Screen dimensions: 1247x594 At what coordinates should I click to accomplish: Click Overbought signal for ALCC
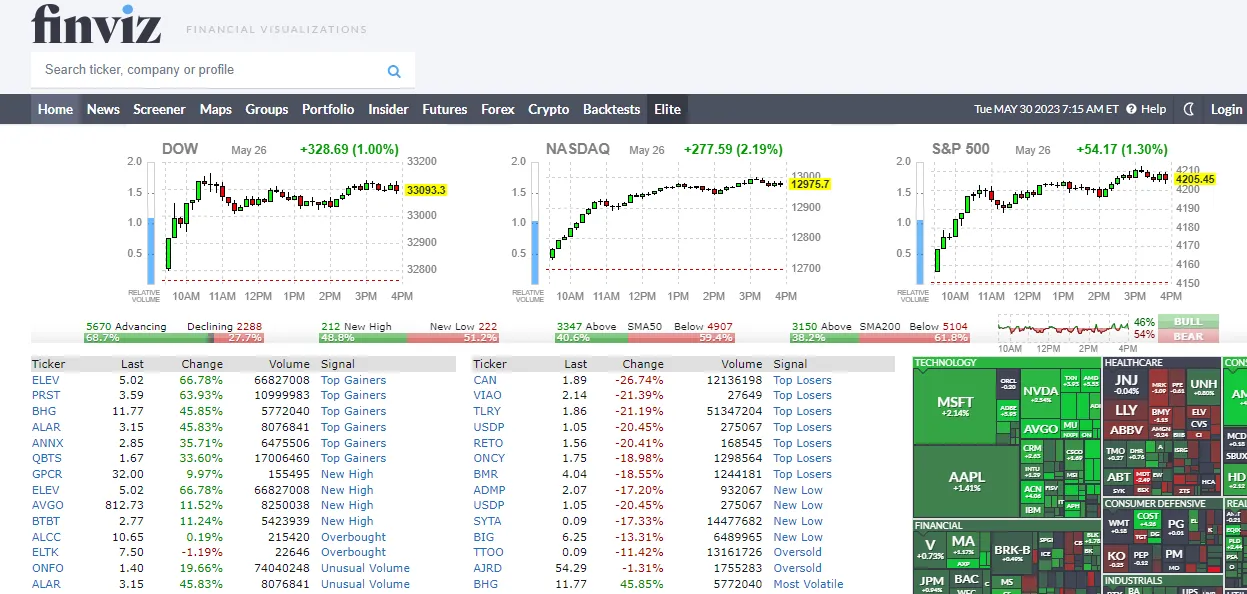click(x=353, y=538)
